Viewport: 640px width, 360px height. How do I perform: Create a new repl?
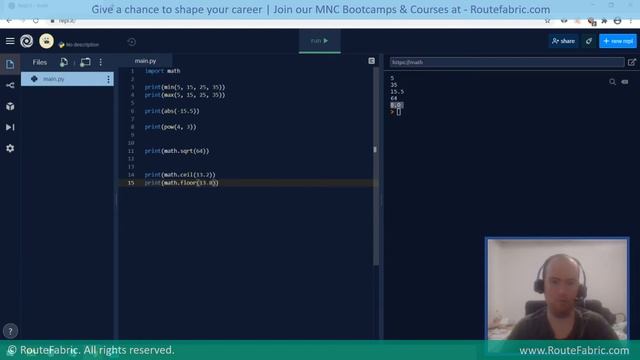coord(618,41)
